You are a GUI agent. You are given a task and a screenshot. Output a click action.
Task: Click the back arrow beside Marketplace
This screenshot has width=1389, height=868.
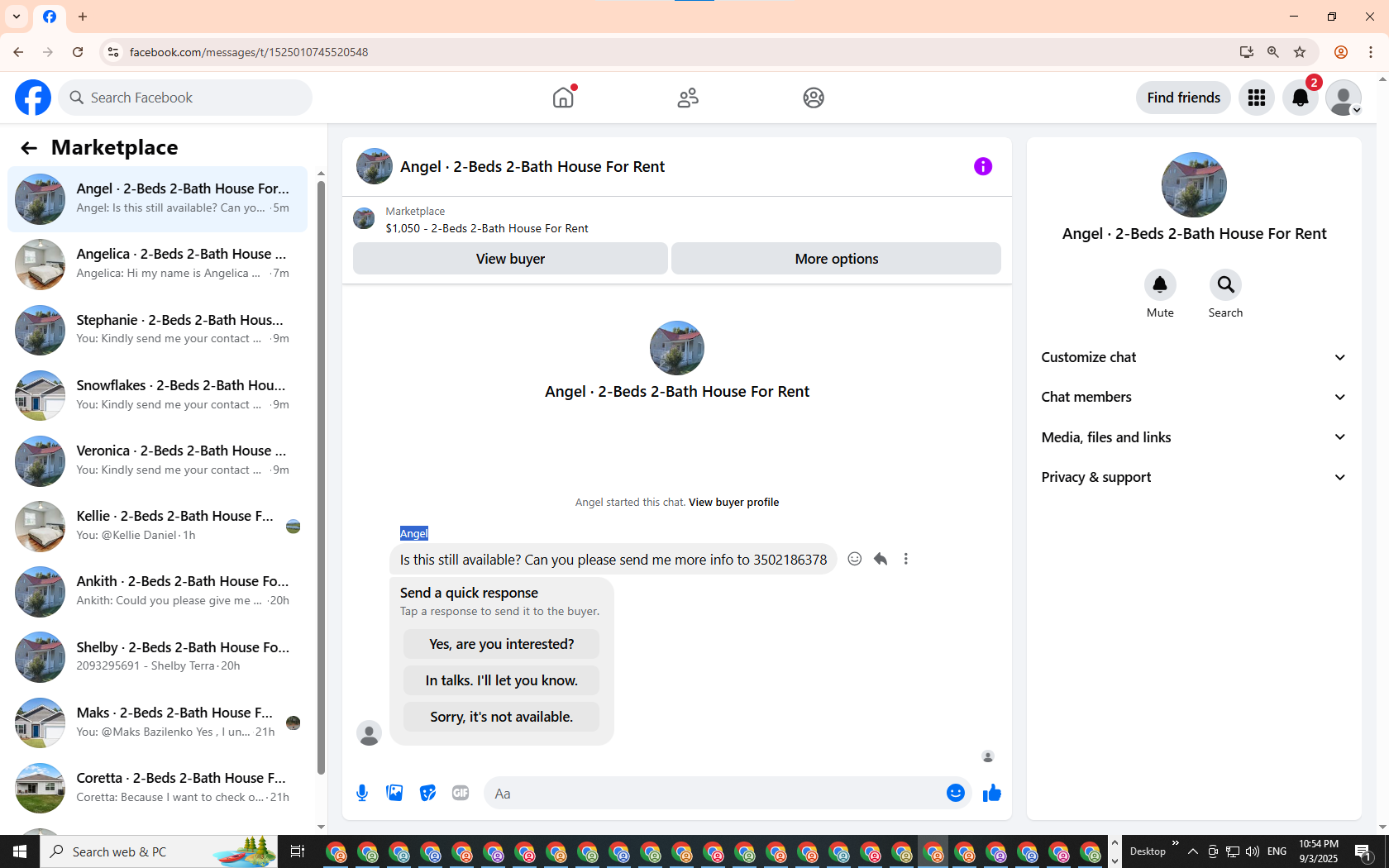pyautogui.click(x=29, y=148)
